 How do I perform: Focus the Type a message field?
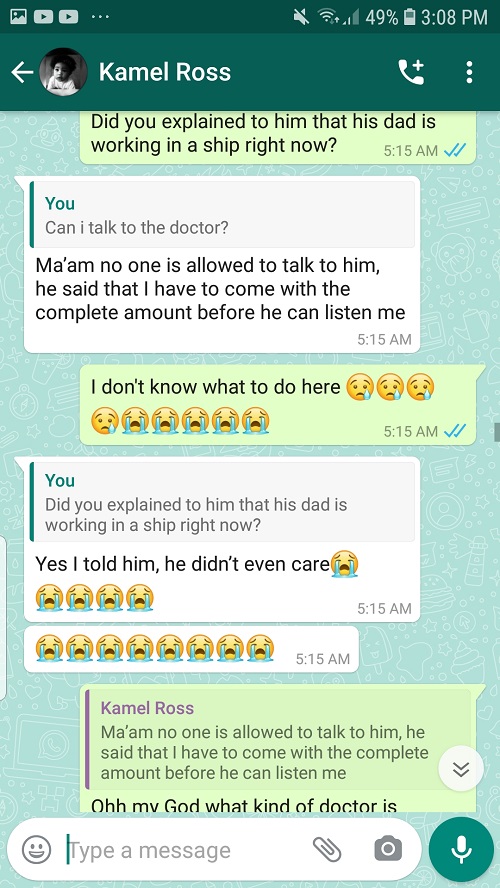[186, 849]
